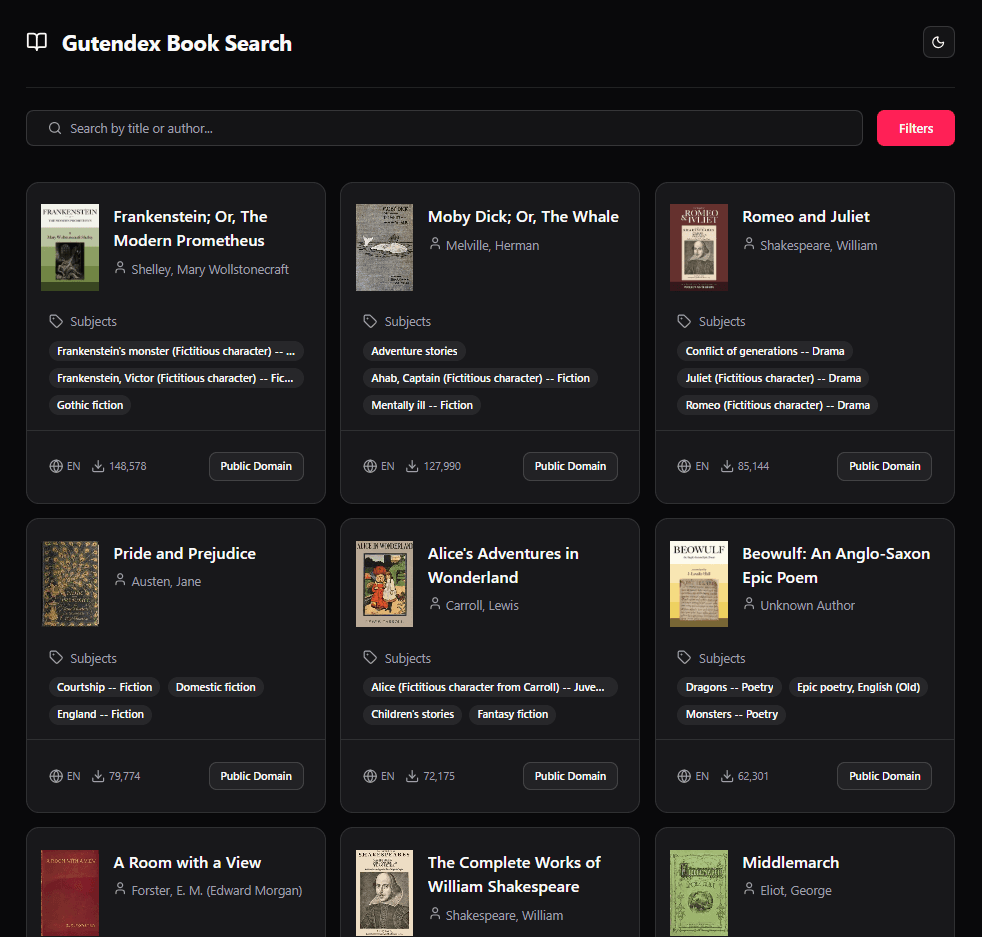Select the Gothic fiction subject tag
The width and height of the screenshot is (982, 944).
pyautogui.click(x=89, y=405)
